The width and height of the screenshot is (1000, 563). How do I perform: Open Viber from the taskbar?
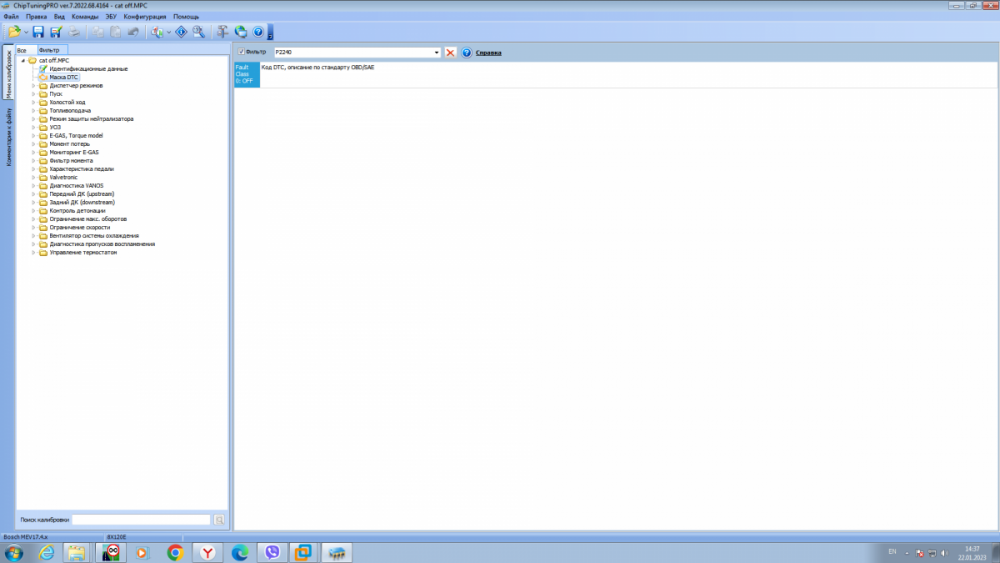pyautogui.click(x=272, y=553)
